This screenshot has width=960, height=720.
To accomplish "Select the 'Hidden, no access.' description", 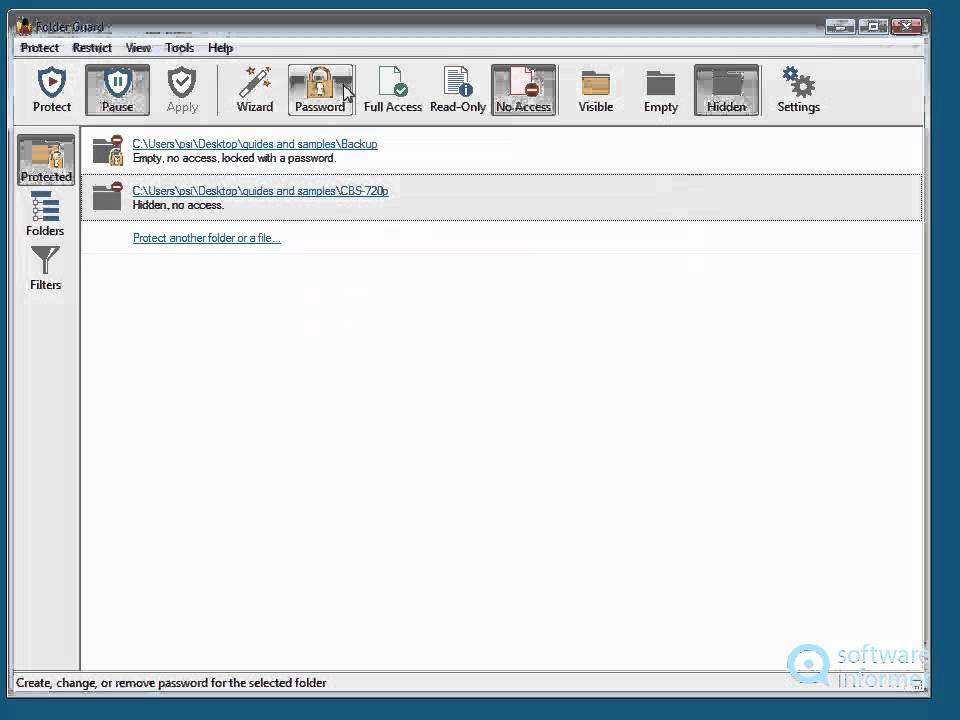I will pyautogui.click(x=178, y=205).
